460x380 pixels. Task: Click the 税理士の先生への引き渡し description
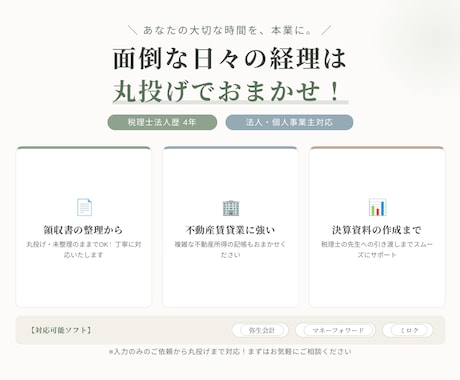click(377, 249)
